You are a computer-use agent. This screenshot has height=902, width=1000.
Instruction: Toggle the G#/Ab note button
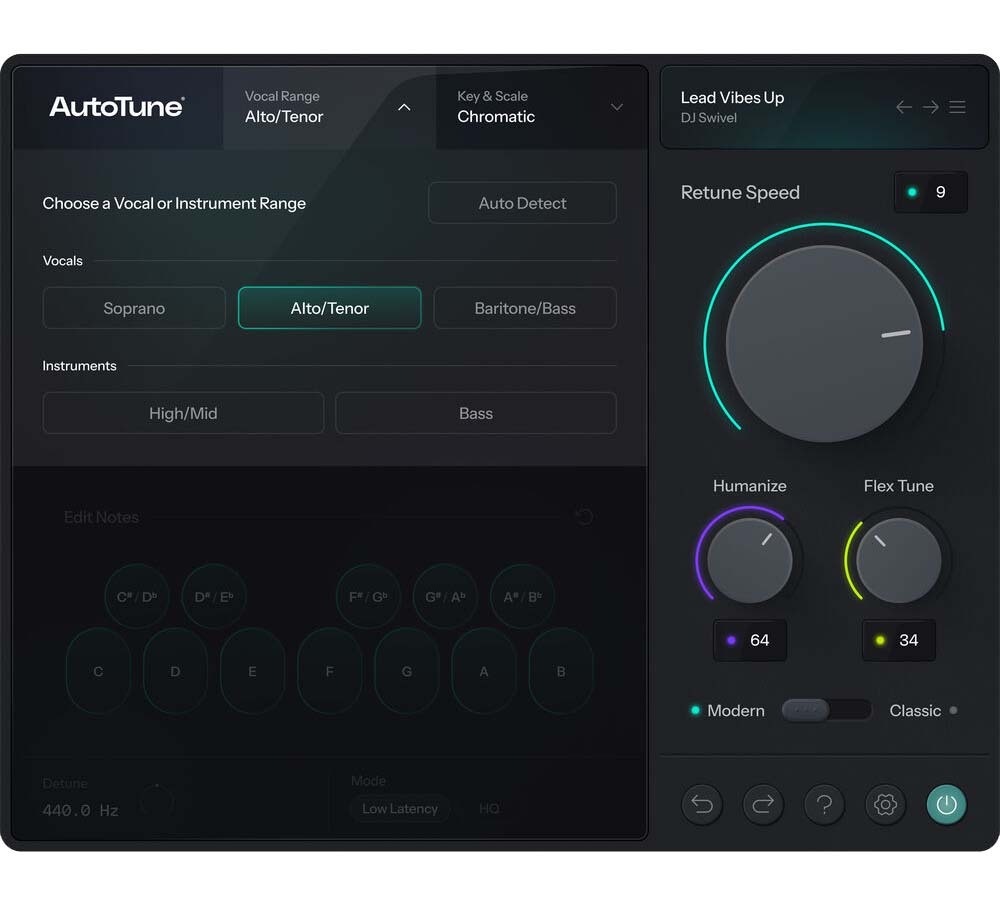(x=445, y=596)
